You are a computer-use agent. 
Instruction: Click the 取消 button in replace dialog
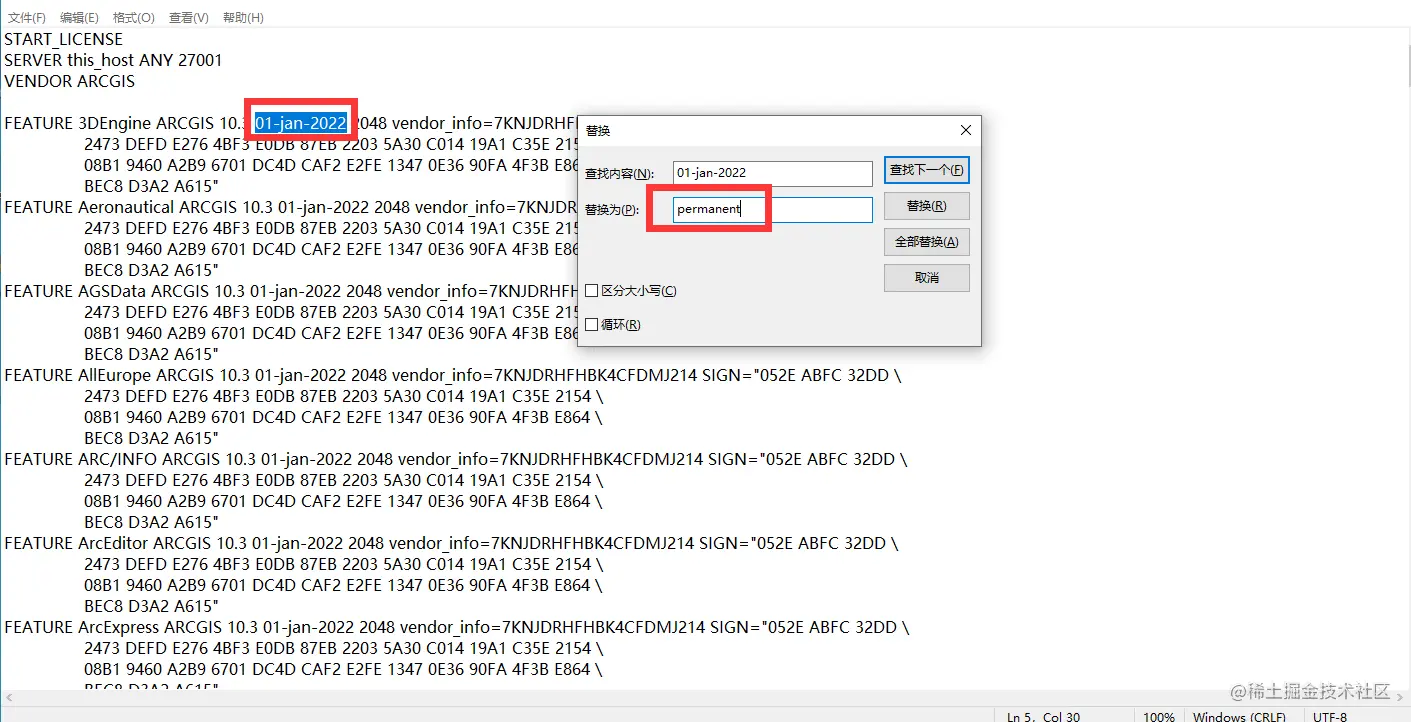click(927, 278)
